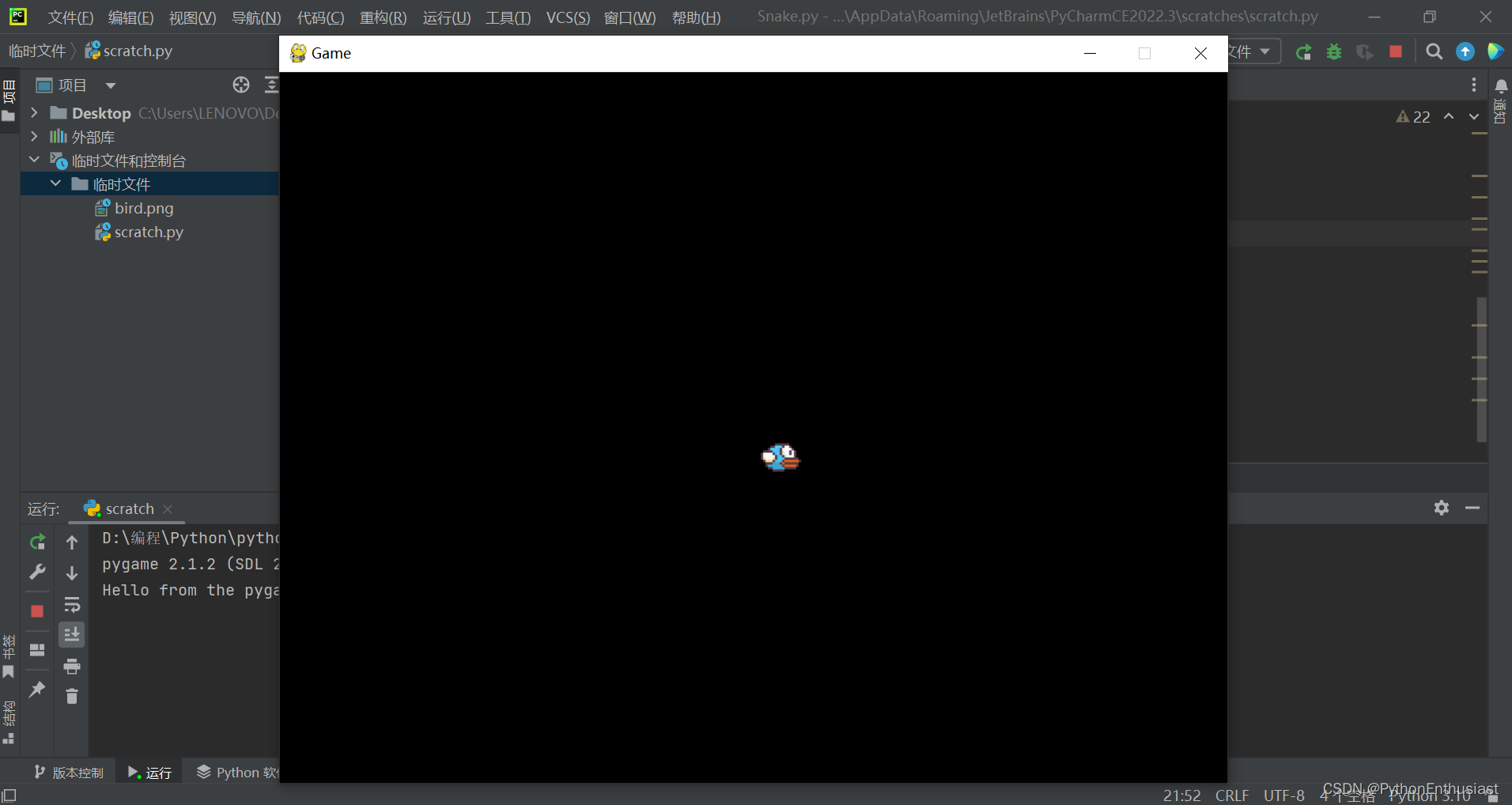Expand the Desktop folder node
Screen dimensions: 1512x805
pyautogui.click(x=34, y=113)
